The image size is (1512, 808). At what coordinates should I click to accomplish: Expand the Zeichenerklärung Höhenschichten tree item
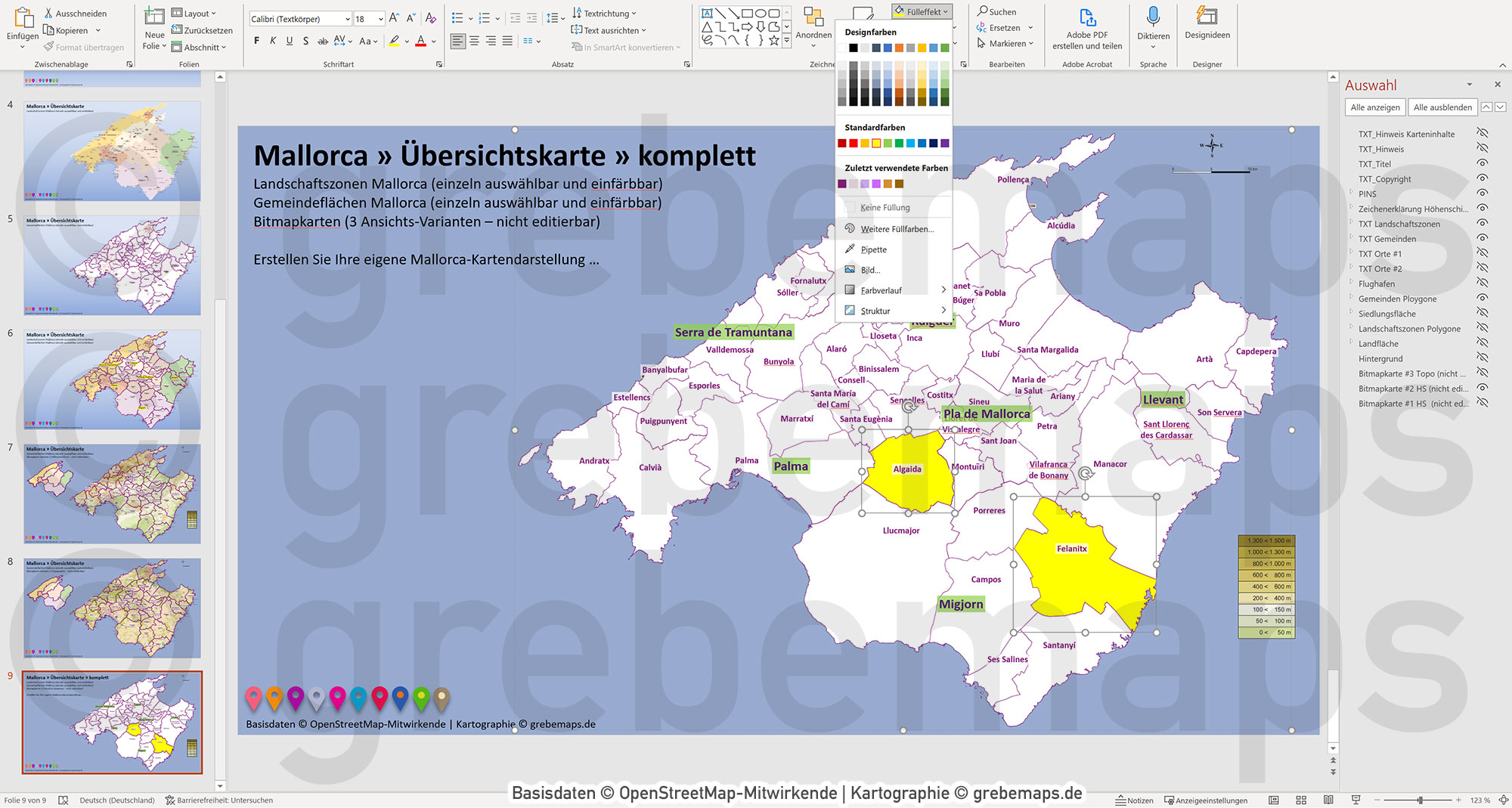point(1352,209)
